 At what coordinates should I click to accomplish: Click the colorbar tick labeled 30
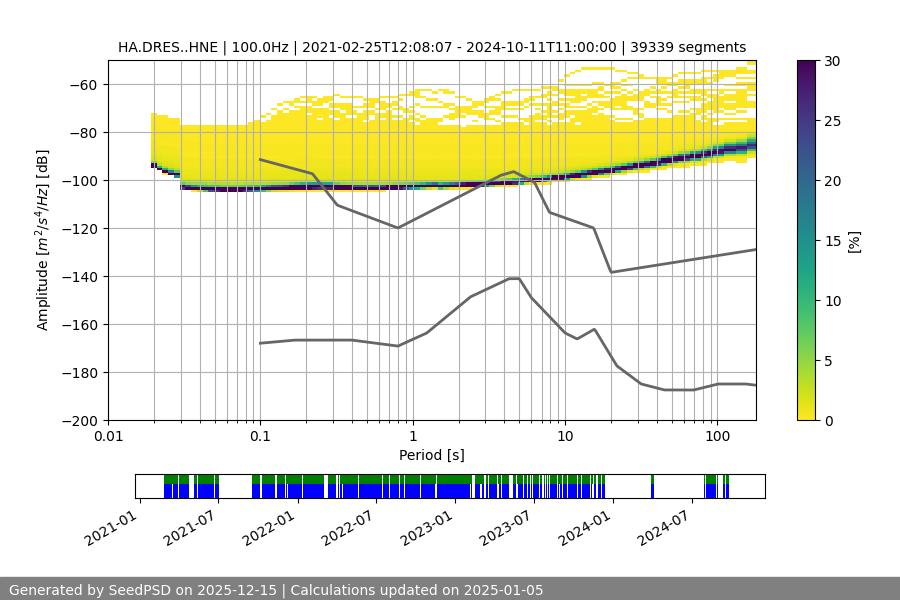coord(833,61)
